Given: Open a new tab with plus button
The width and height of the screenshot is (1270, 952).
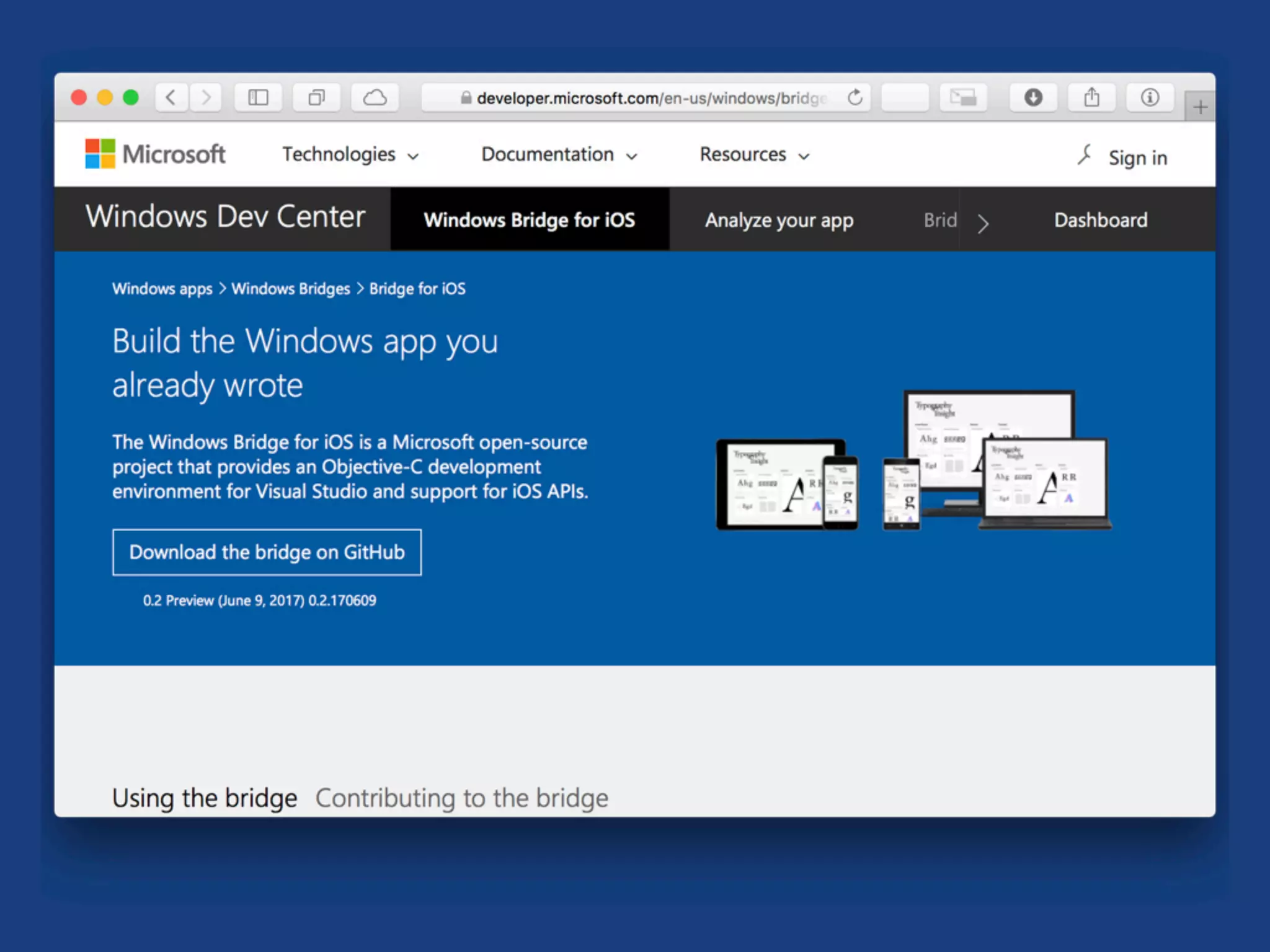Looking at the screenshot, I should click(x=1200, y=107).
